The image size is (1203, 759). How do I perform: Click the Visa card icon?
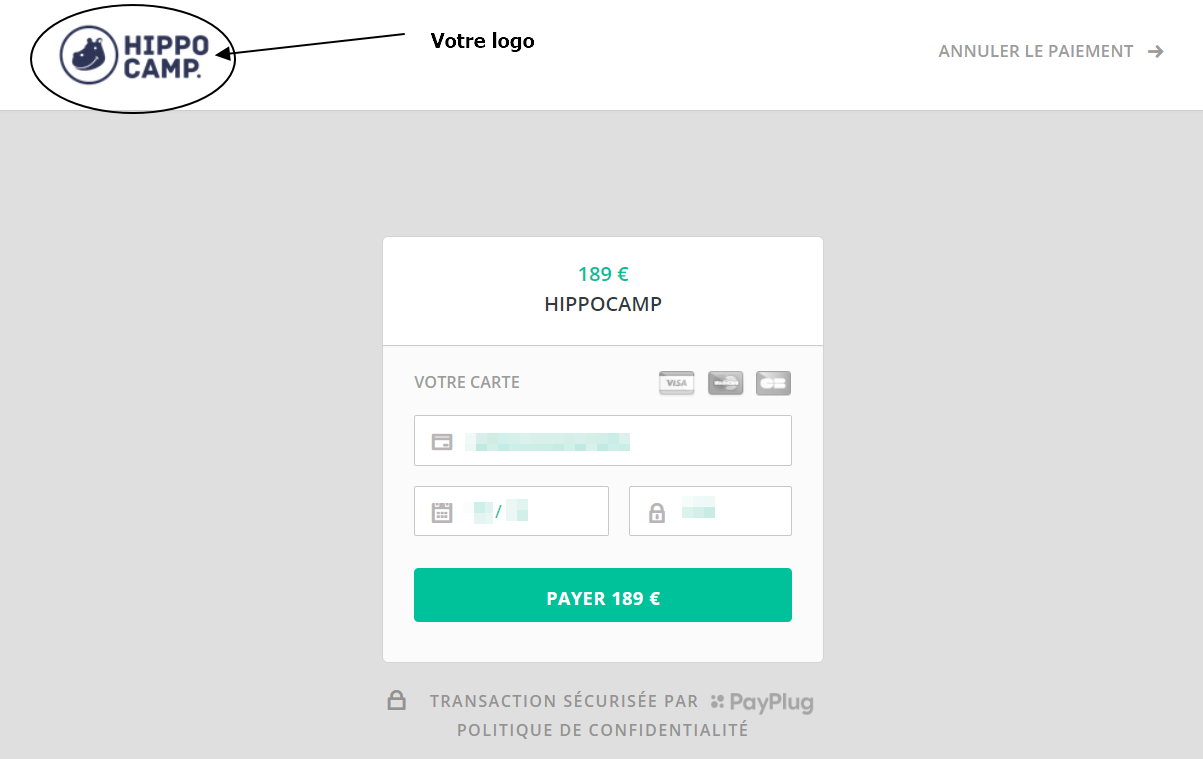[x=676, y=383]
